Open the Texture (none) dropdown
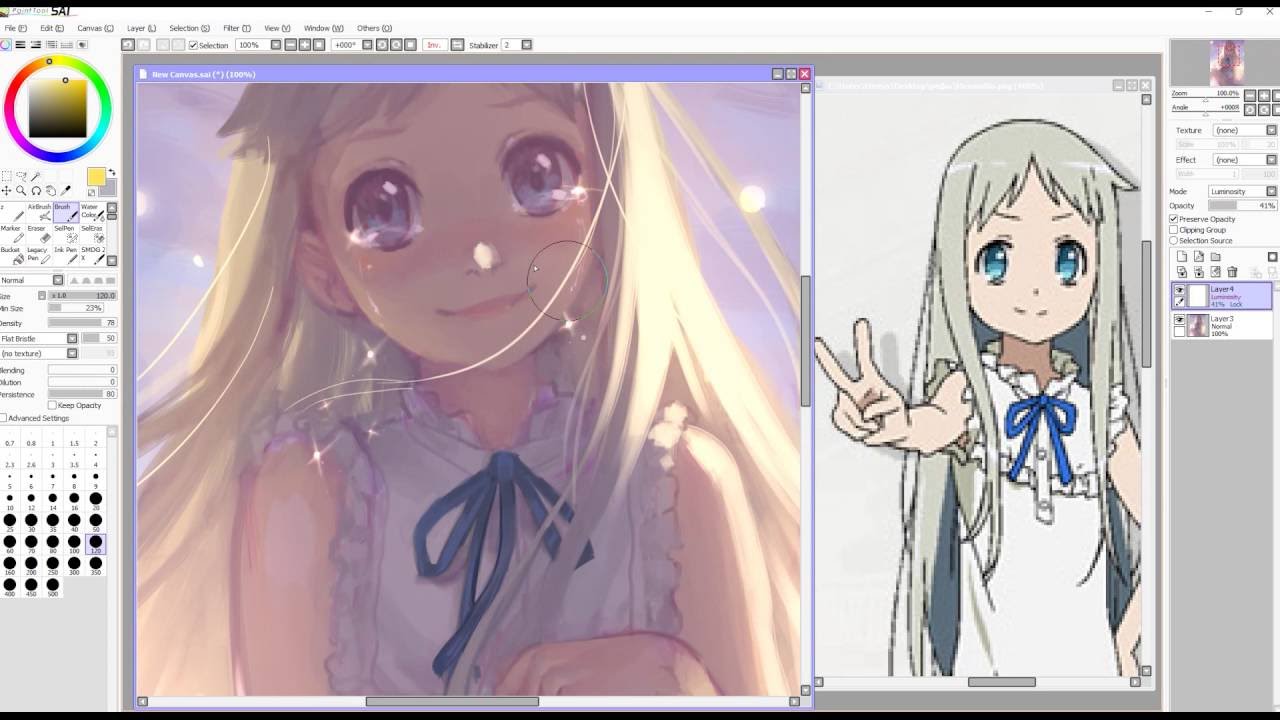1280x720 pixels. point(1245,130)
